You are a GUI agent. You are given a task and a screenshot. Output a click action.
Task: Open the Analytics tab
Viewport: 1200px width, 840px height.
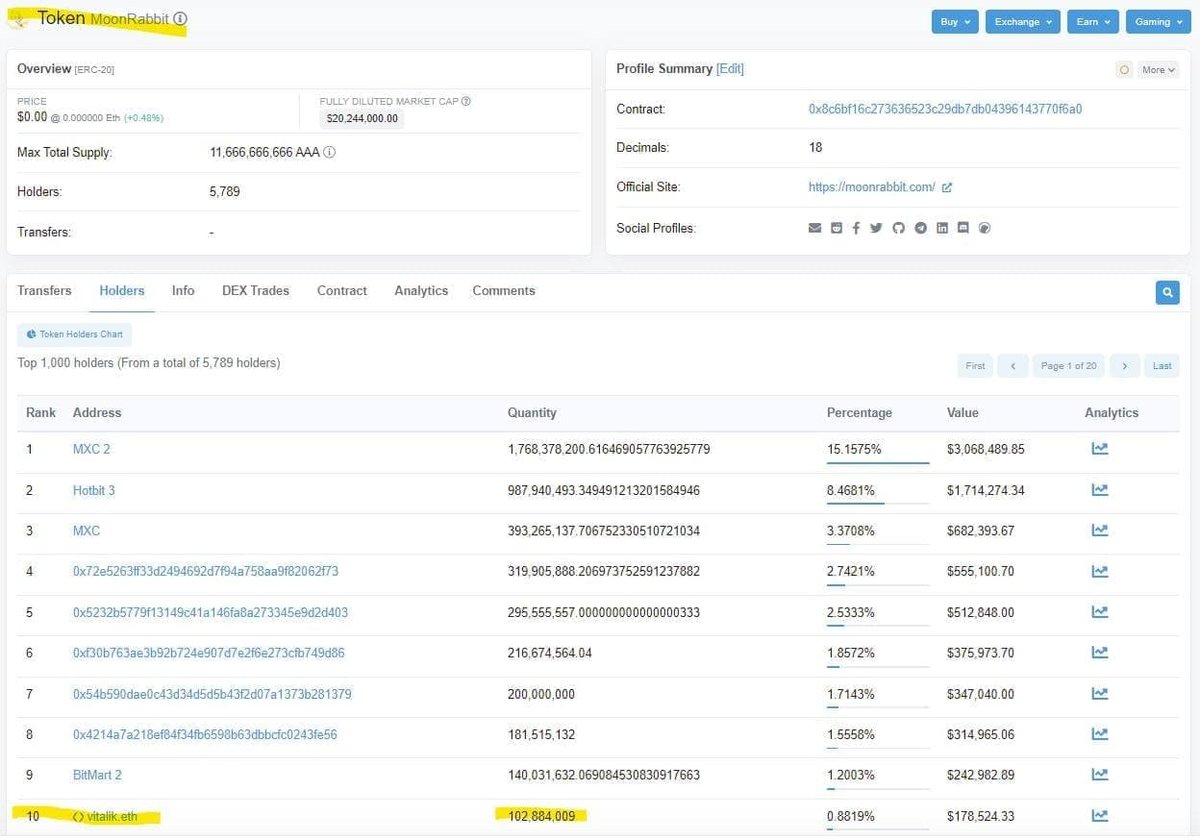421,291
